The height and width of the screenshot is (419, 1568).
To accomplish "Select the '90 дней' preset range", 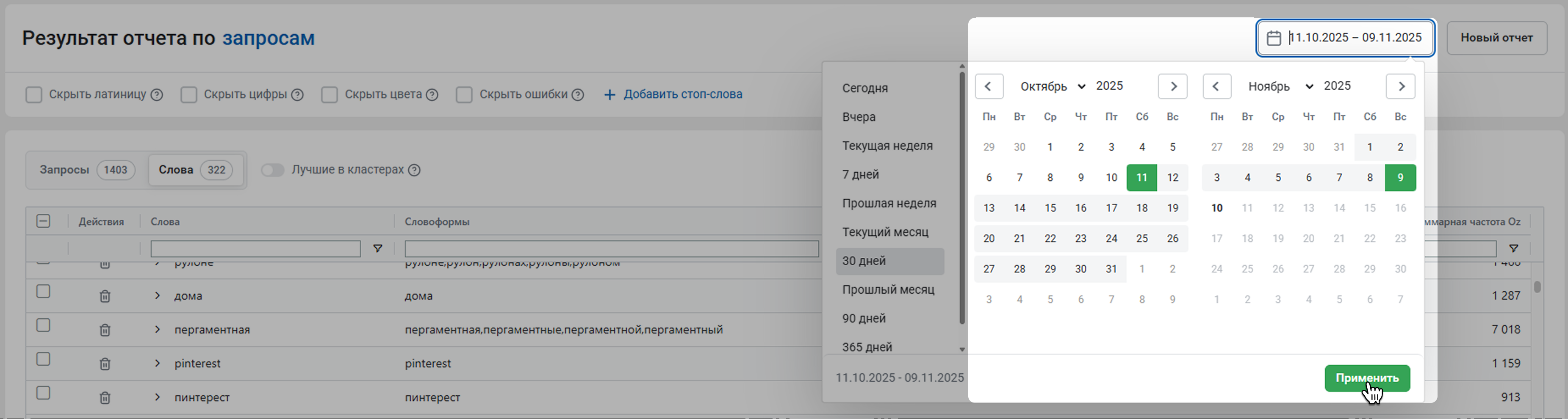I will click(864, 318).
